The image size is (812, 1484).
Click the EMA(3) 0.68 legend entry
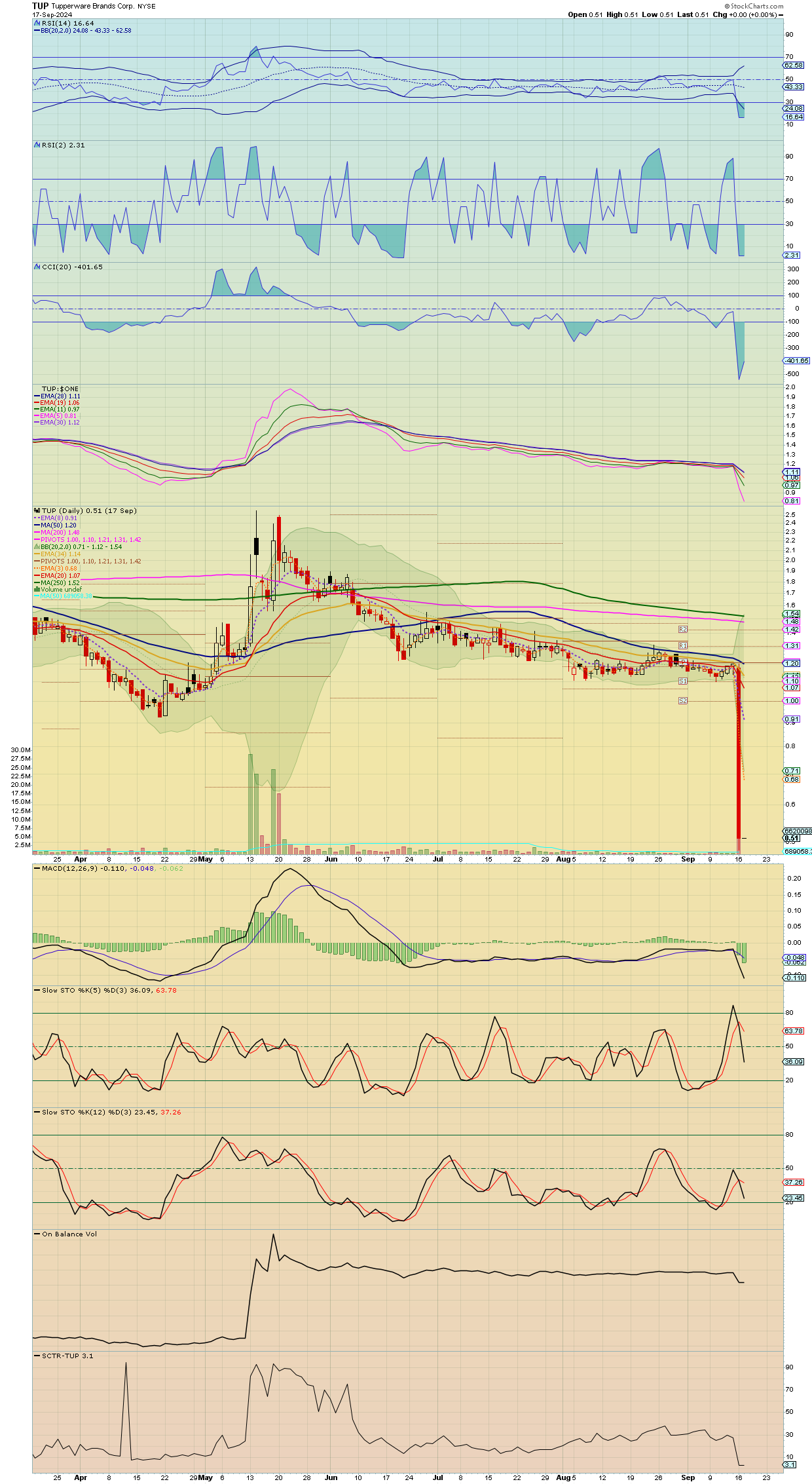[x=55, y=568]
